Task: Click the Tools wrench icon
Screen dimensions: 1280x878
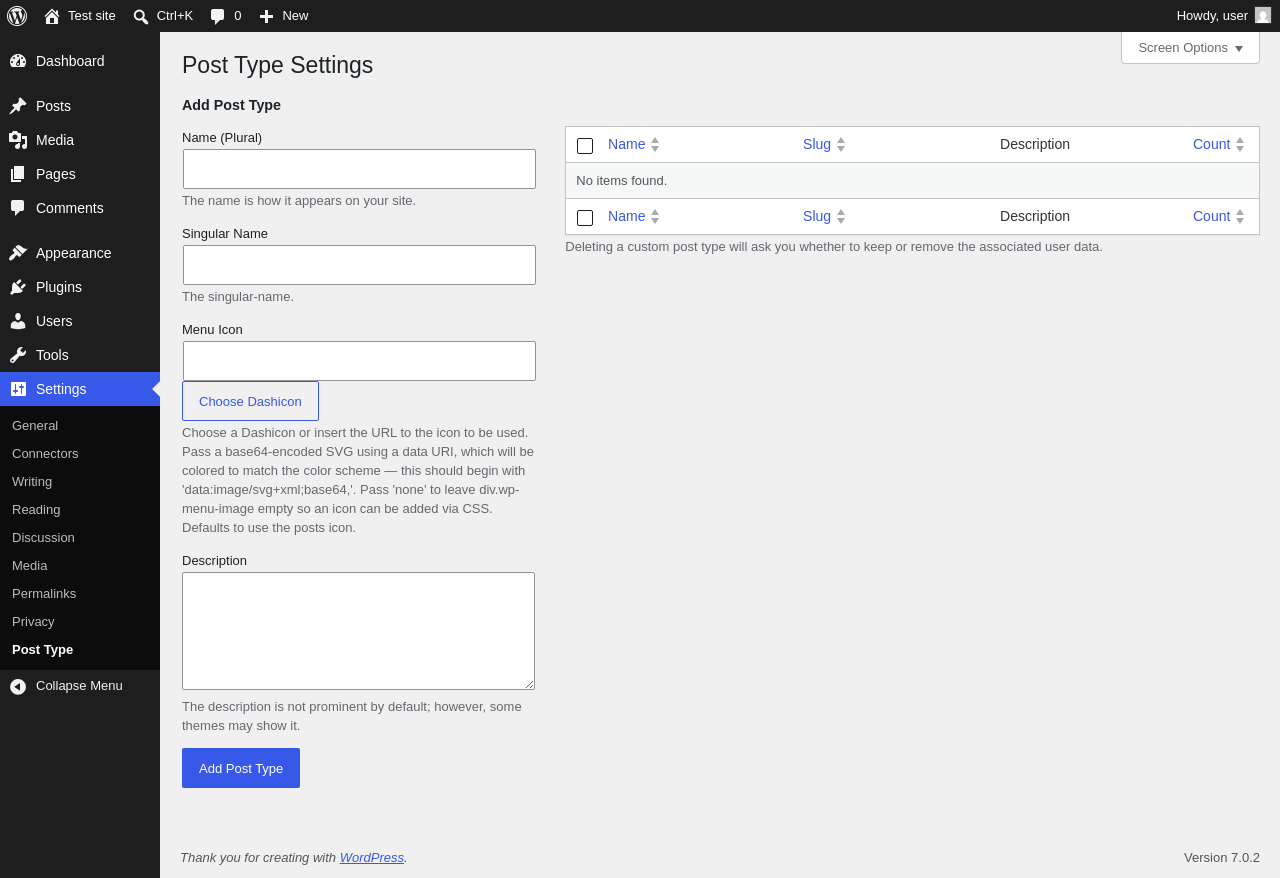Action: 18,355
